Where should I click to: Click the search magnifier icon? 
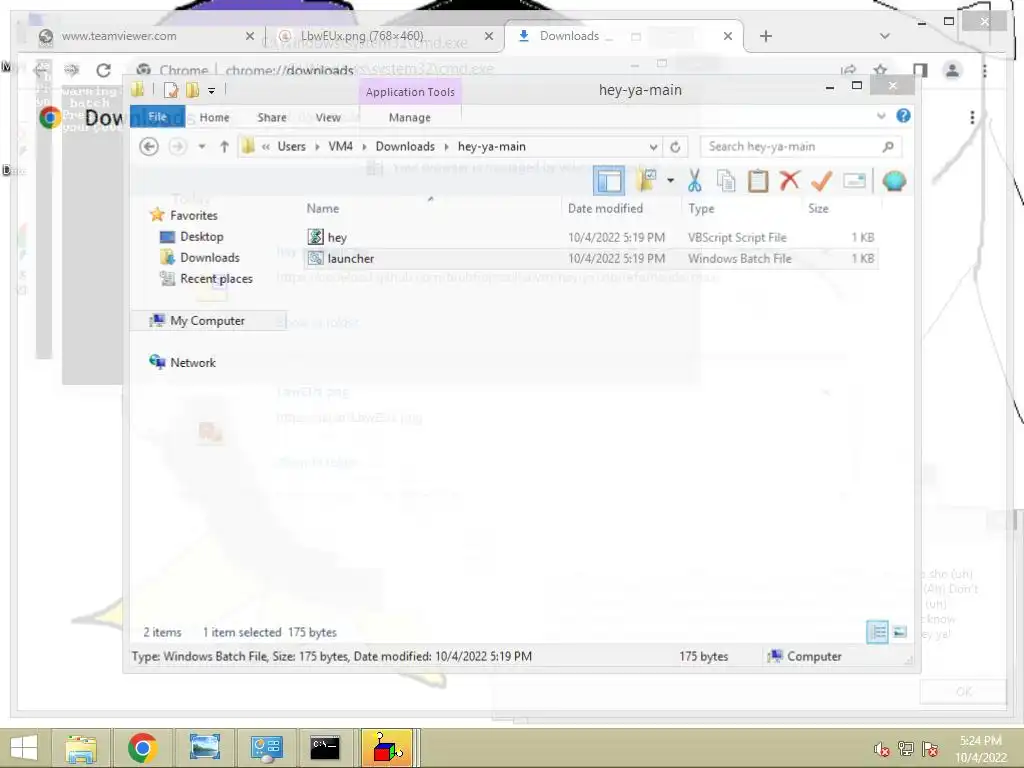(888, 146)
